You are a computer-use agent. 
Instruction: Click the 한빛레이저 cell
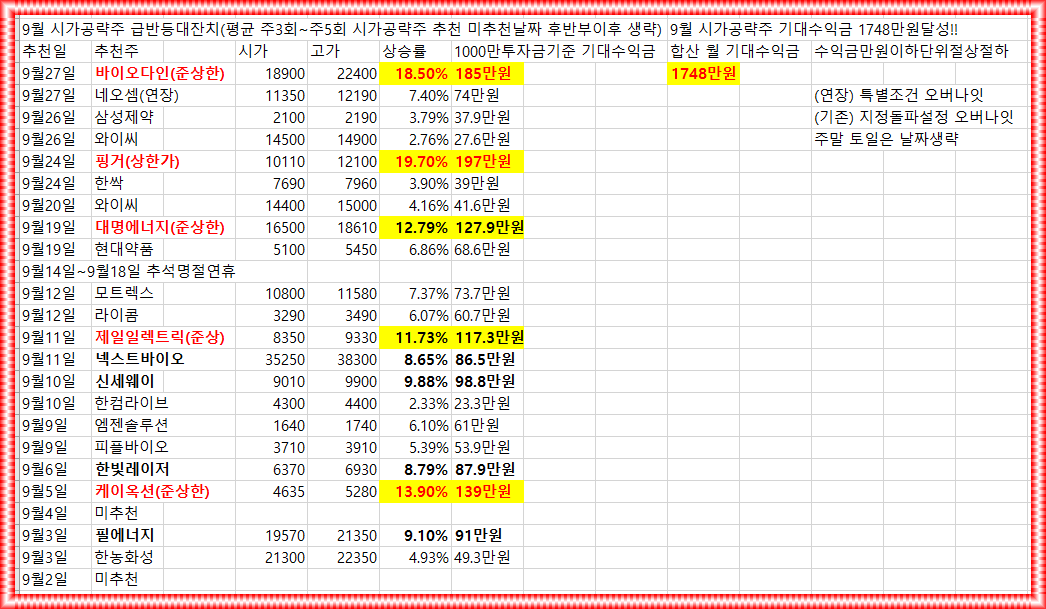point(131,470)
